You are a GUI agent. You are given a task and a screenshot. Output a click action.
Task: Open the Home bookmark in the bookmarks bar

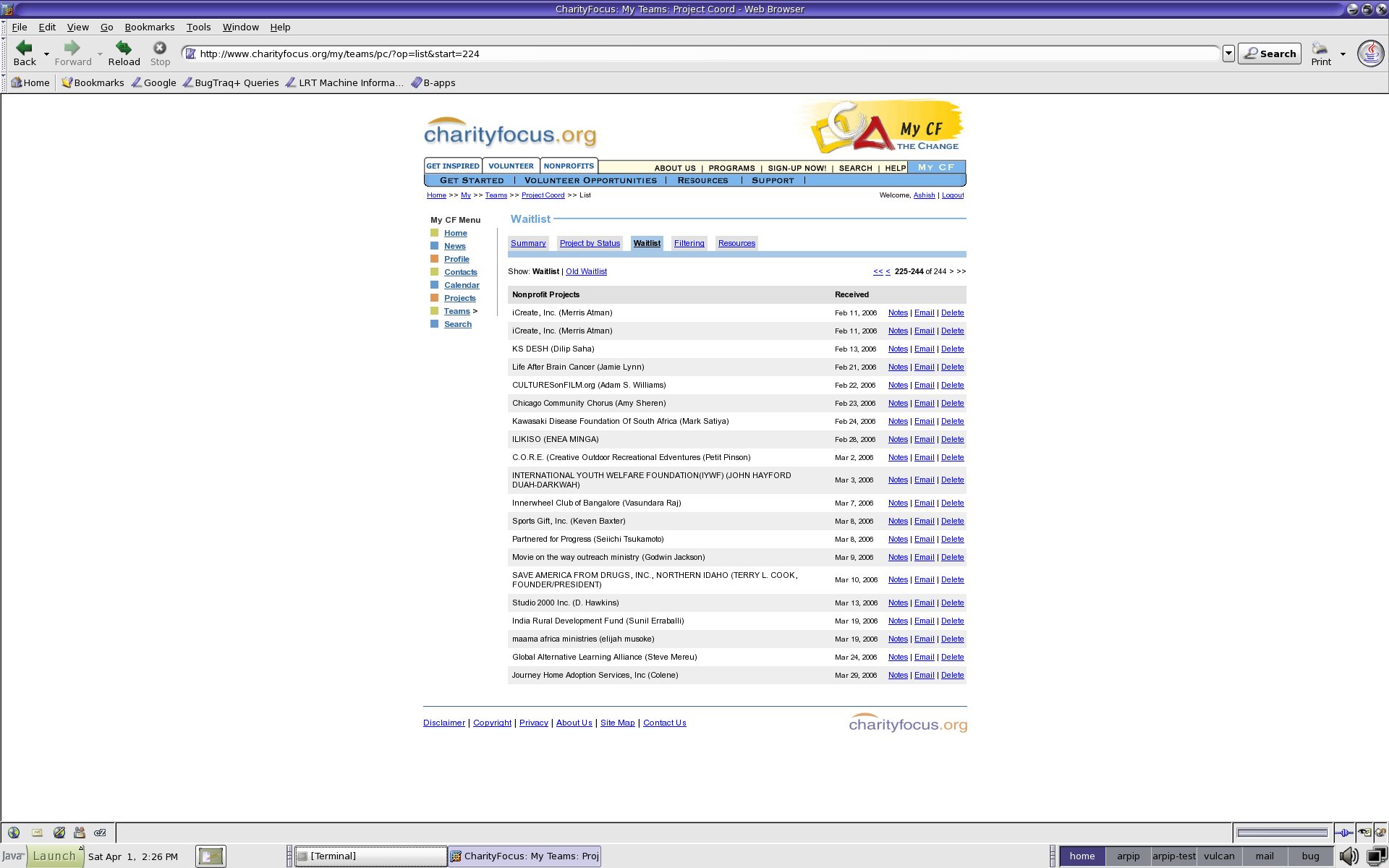tap(30, 82)
